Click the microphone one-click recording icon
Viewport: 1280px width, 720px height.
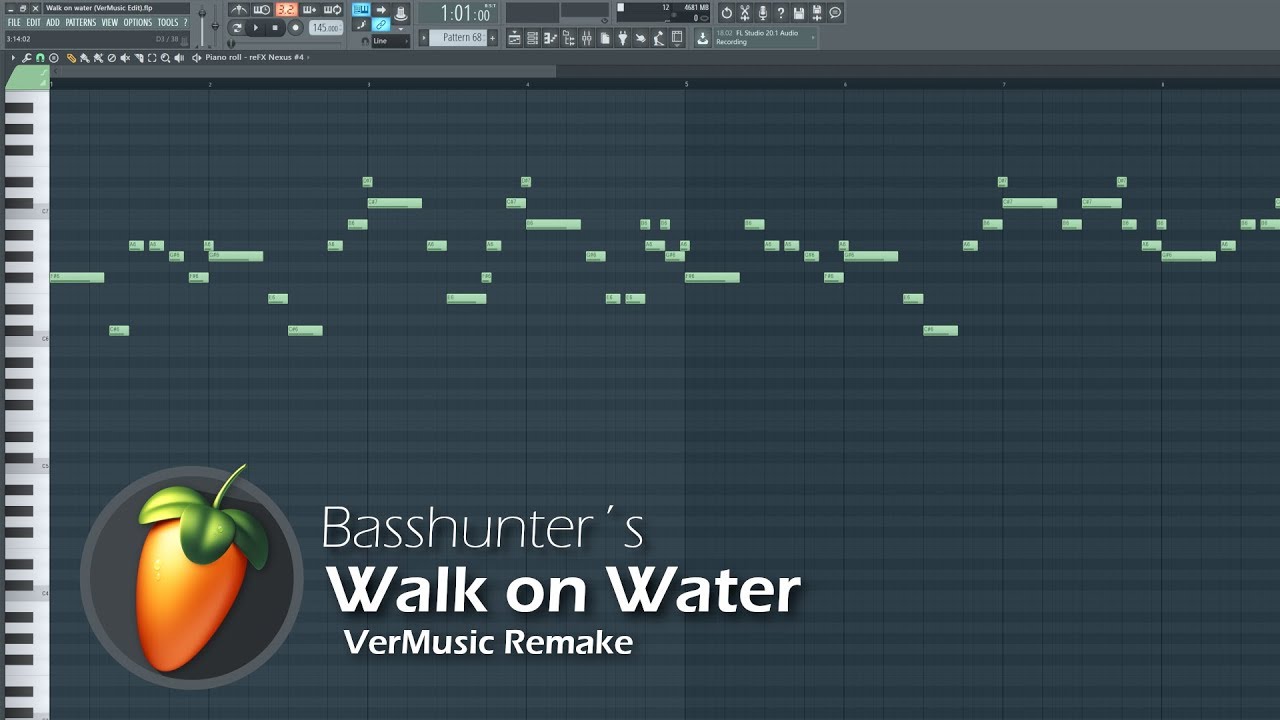point(762,12)
